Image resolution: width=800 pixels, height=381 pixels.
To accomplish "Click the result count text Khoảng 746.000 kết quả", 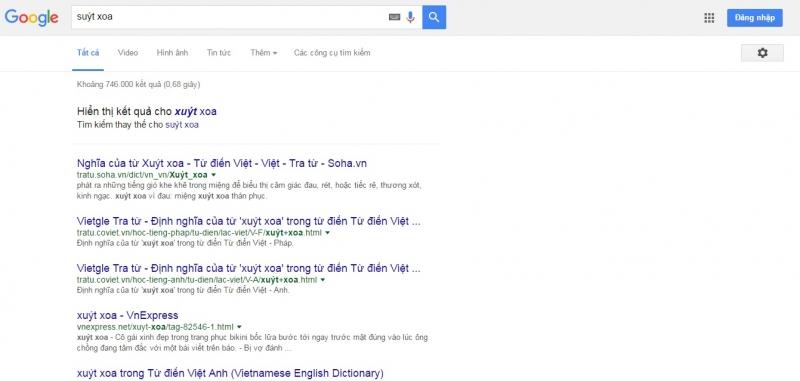I will pyautogui.click(x=138, y=84).
